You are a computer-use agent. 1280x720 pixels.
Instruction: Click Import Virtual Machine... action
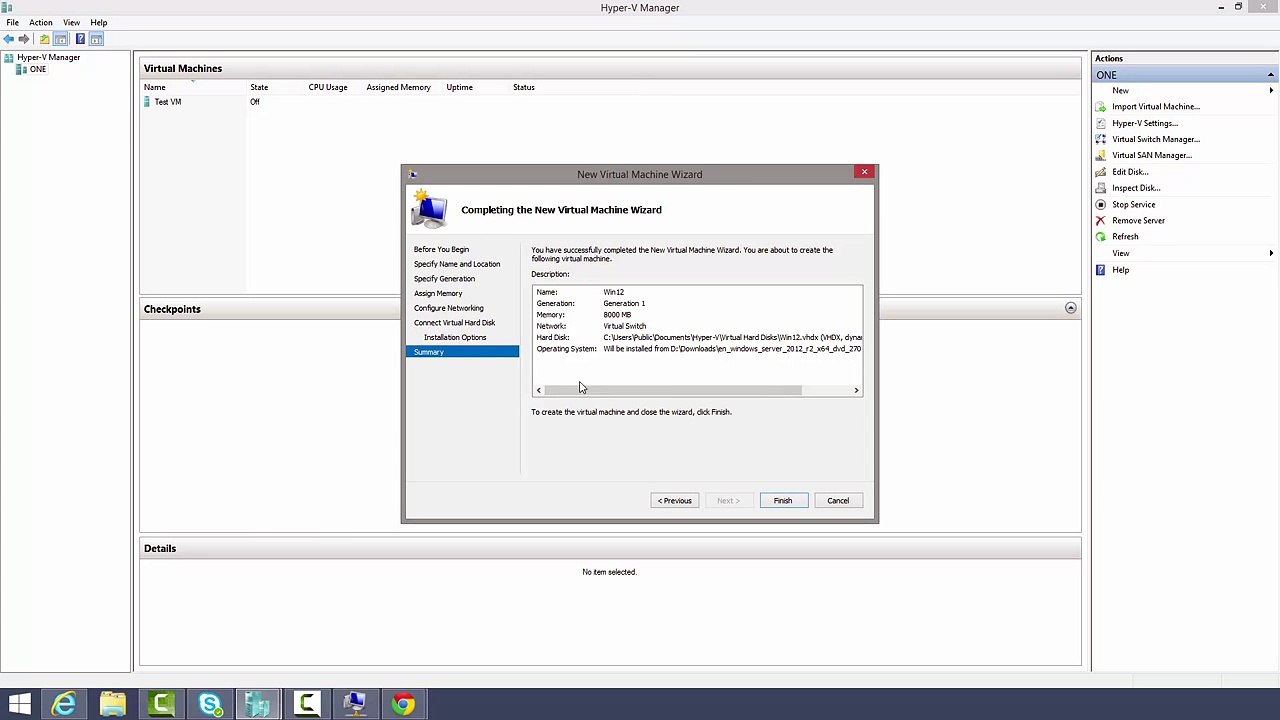click(1156, 107)
